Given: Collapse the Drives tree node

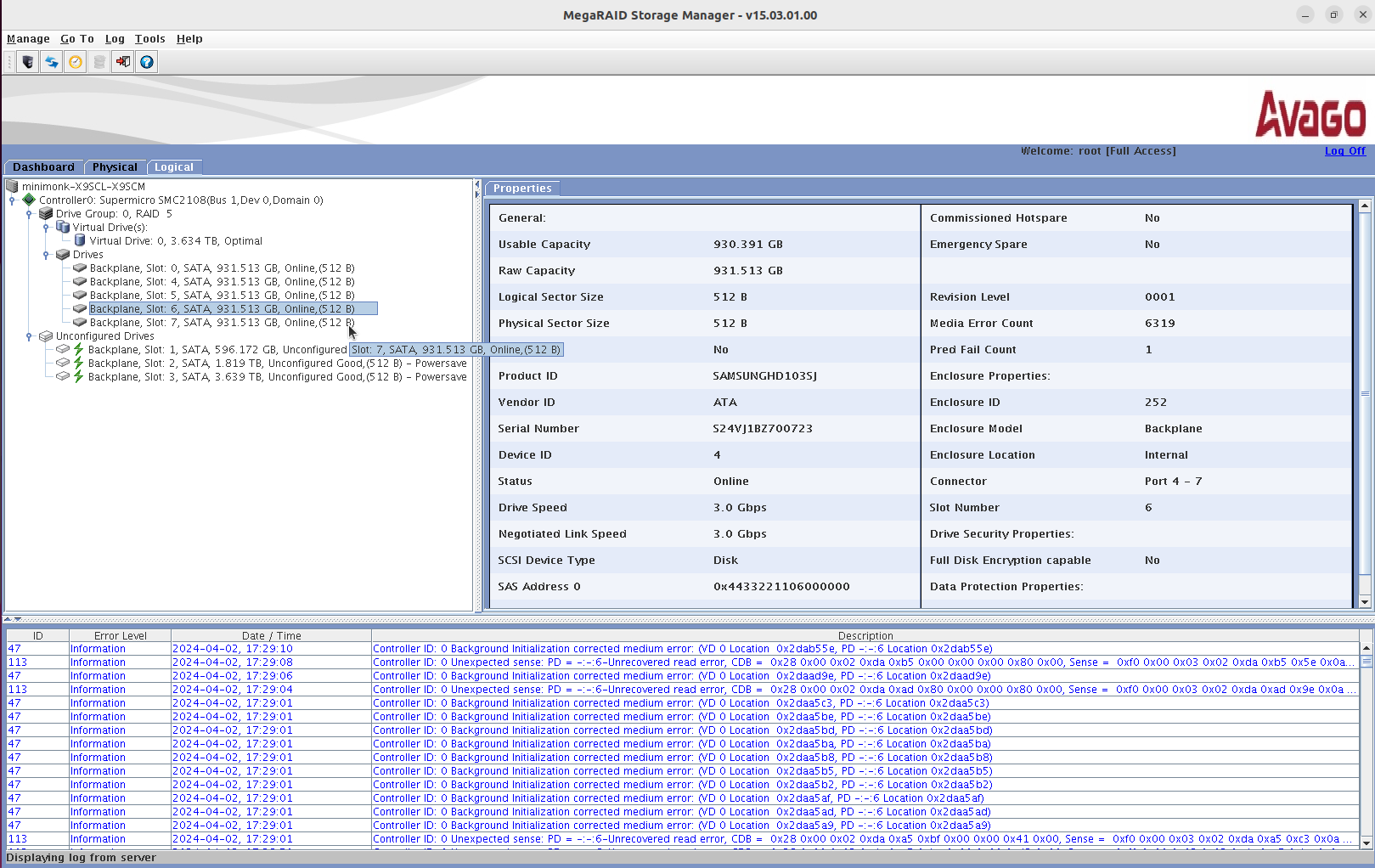Looking at the screenshot, I should (46, 255).
